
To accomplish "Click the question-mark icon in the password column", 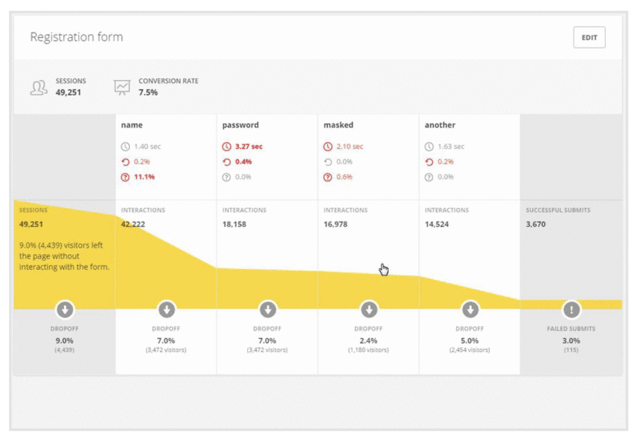I will [x=227, y=177].
